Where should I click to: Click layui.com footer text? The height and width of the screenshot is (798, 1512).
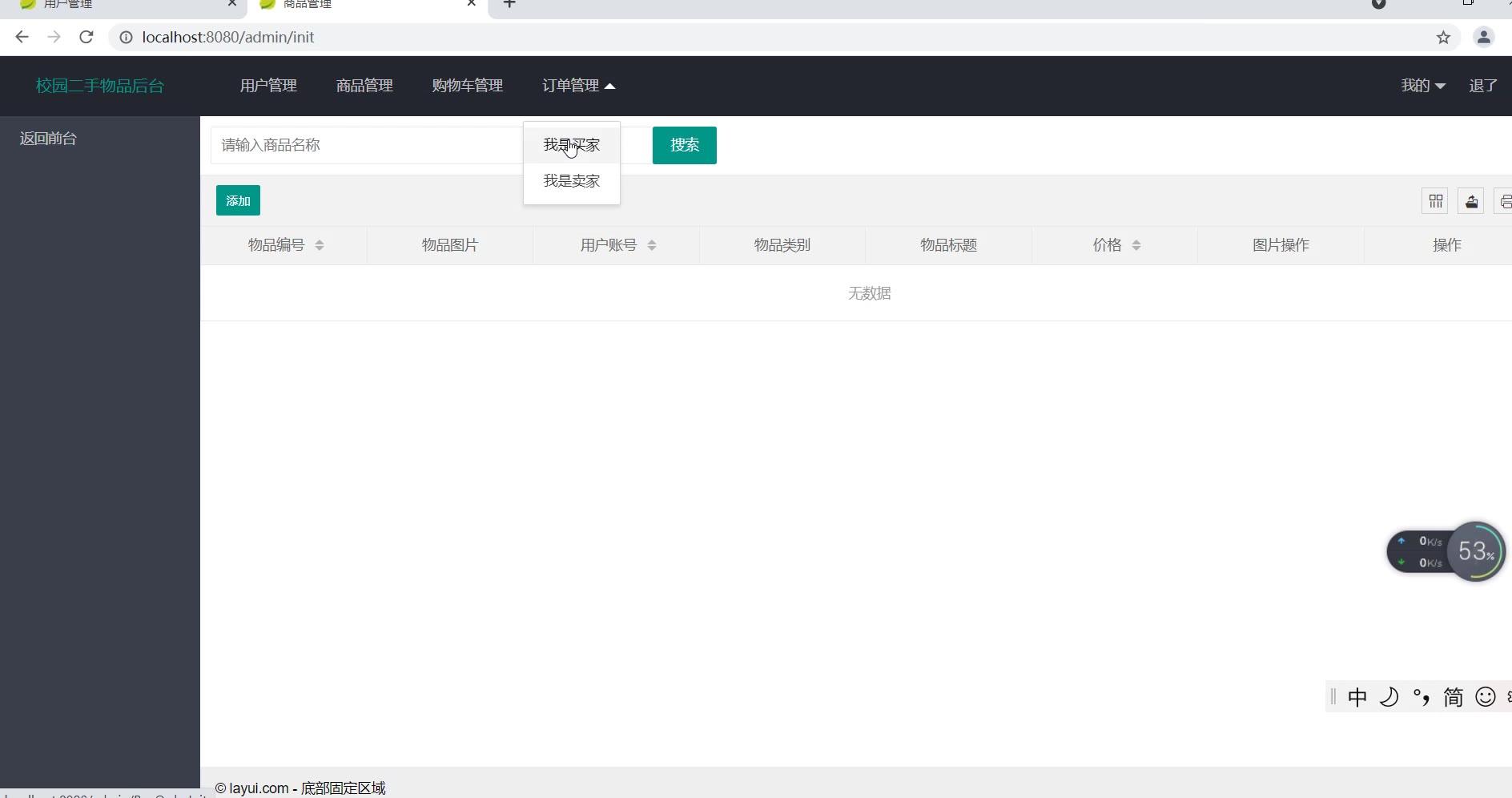pyautogui.click(x=300, y=788)
